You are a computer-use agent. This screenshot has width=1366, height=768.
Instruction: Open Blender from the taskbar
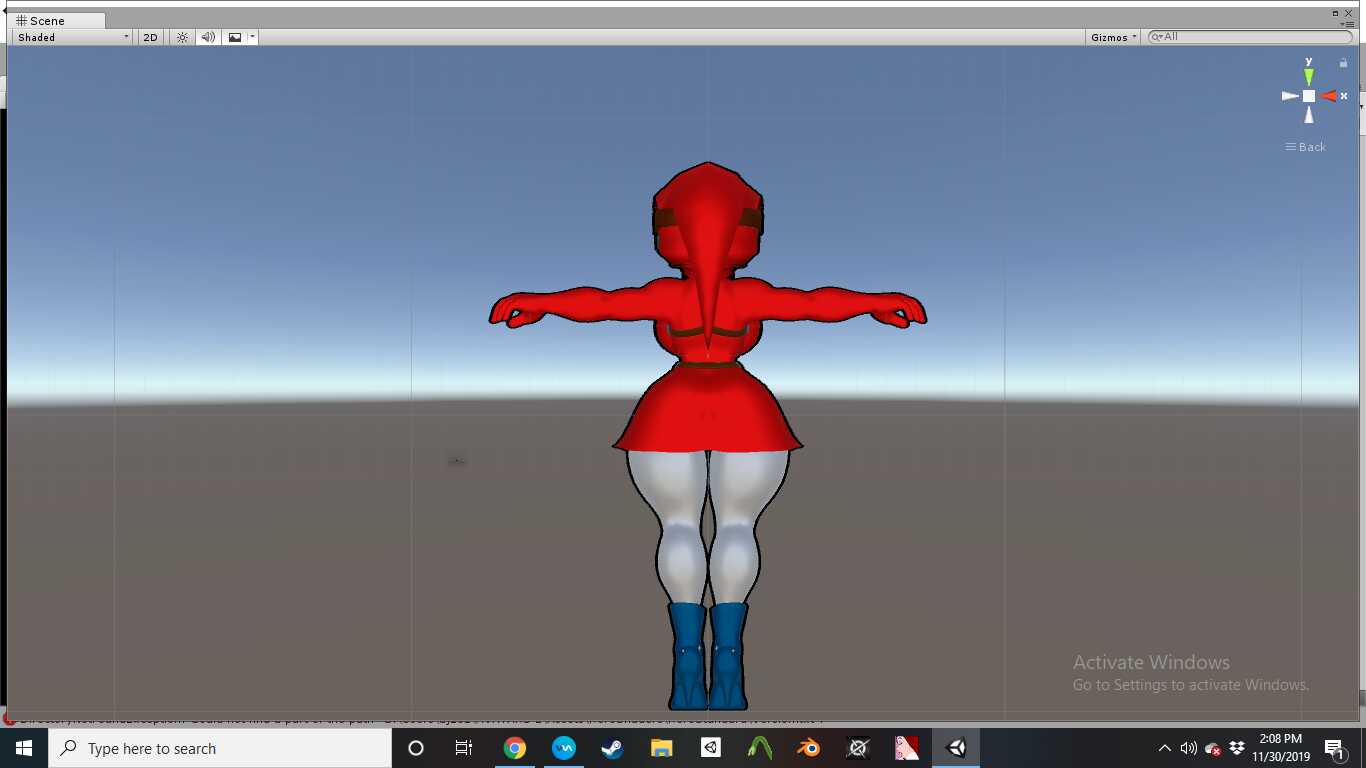(x=809, y=748)
